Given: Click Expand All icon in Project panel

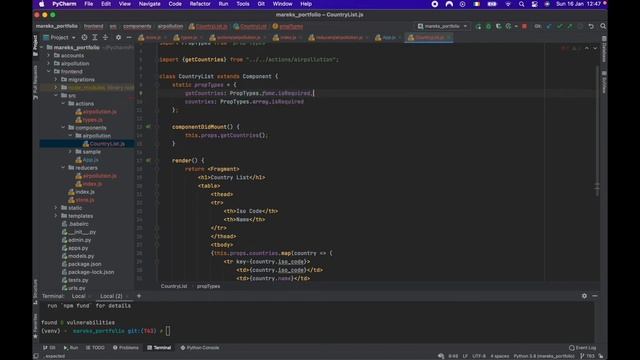Looking at the screenshot, I should (95, 37).
